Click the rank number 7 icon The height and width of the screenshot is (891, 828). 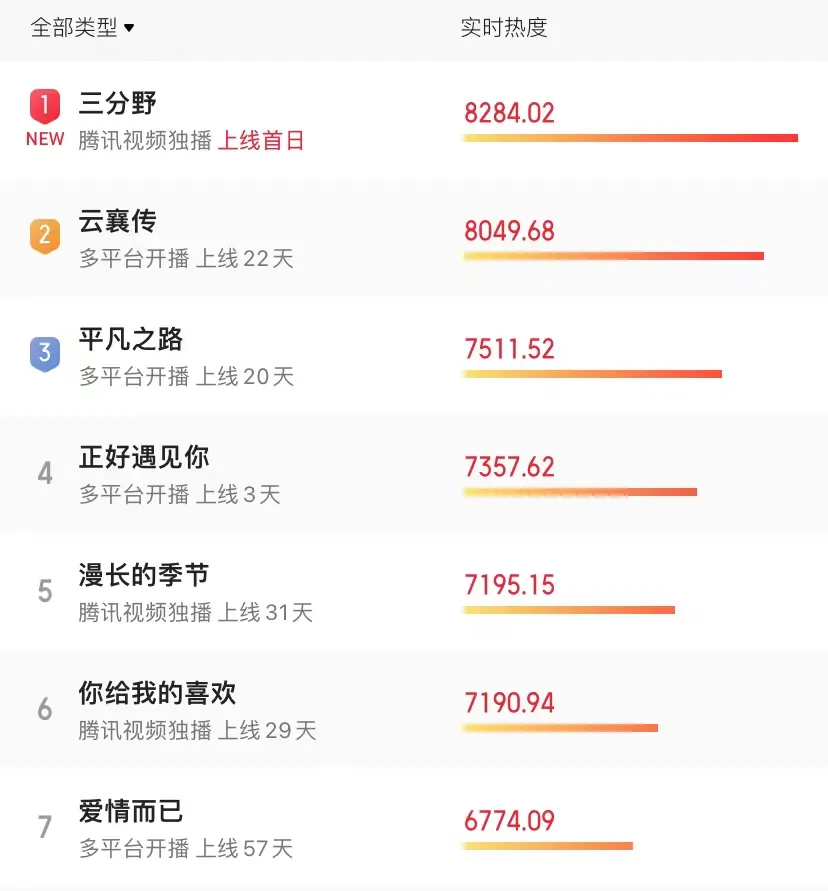(45, 827)
